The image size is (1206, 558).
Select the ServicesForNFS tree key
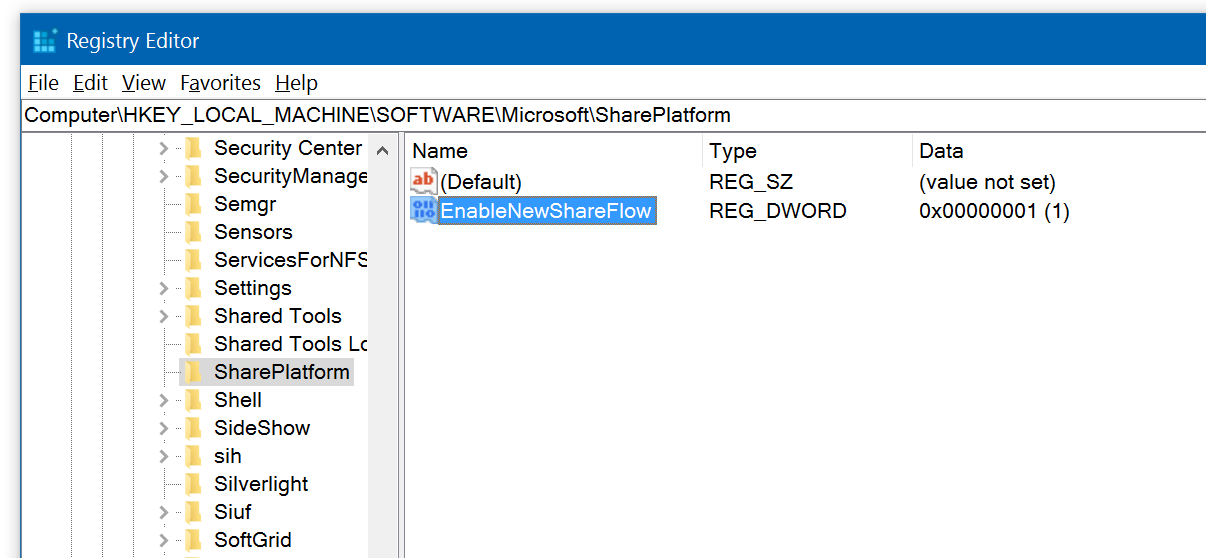tap(290, 260)
